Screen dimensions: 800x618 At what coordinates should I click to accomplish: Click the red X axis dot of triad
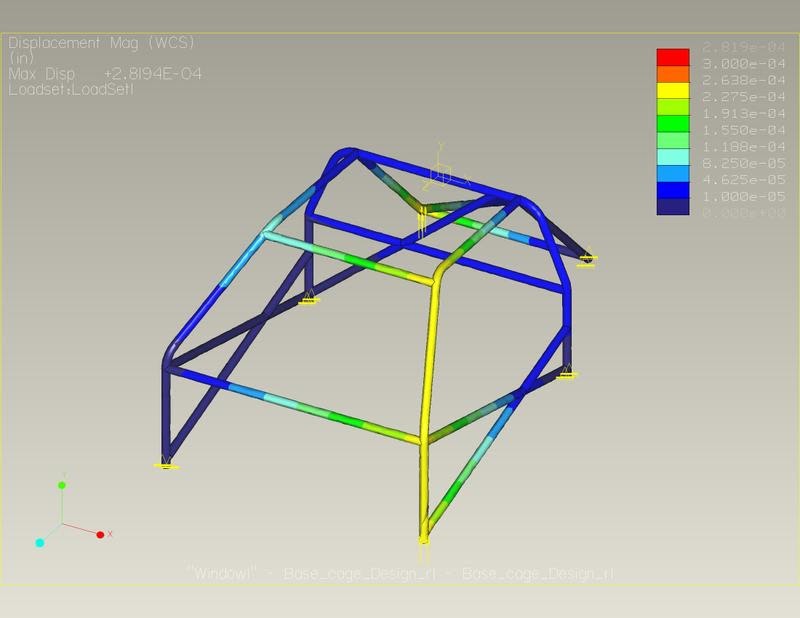[100, 535]
